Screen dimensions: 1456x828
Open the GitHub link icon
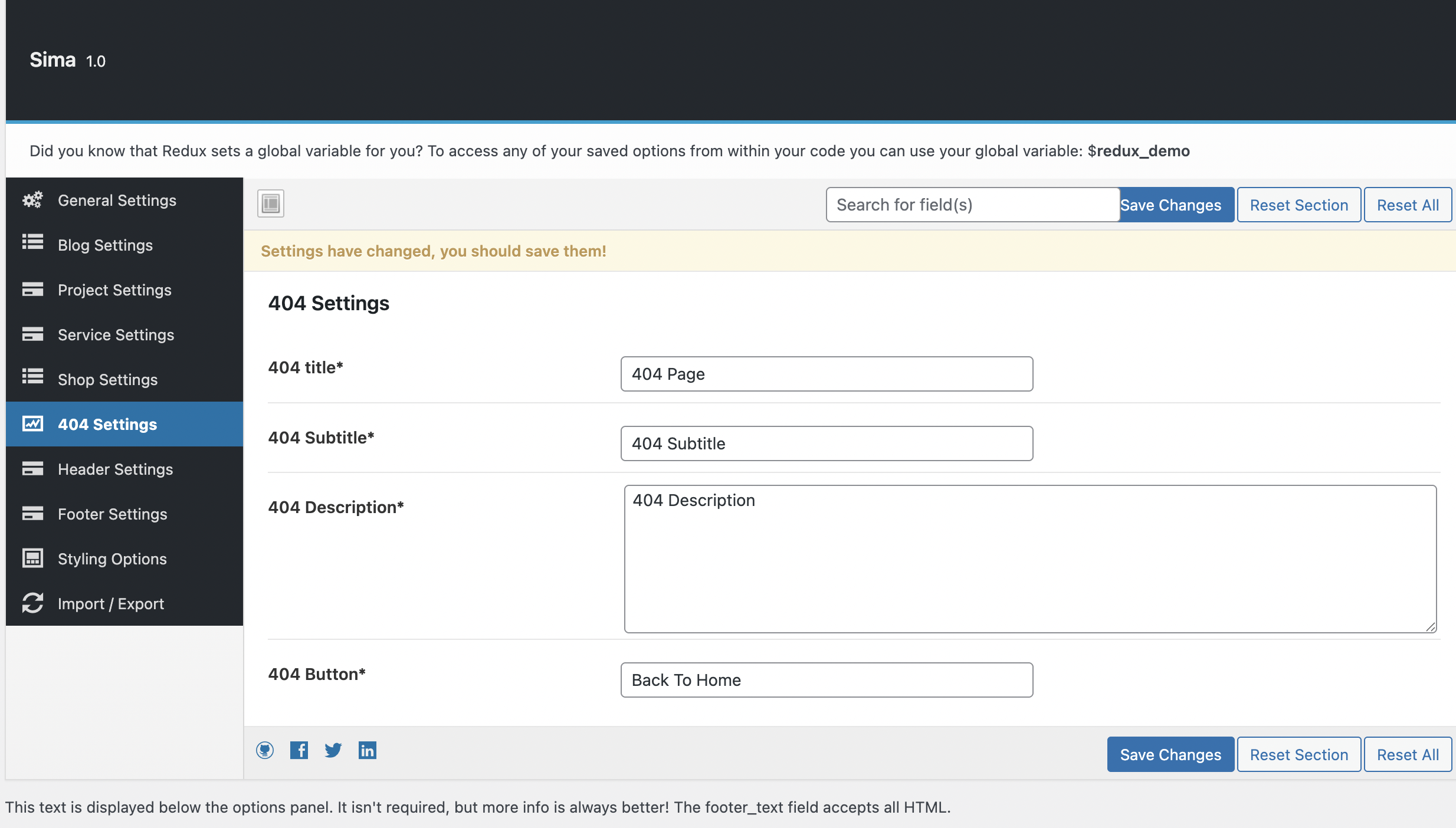point(265,750)
